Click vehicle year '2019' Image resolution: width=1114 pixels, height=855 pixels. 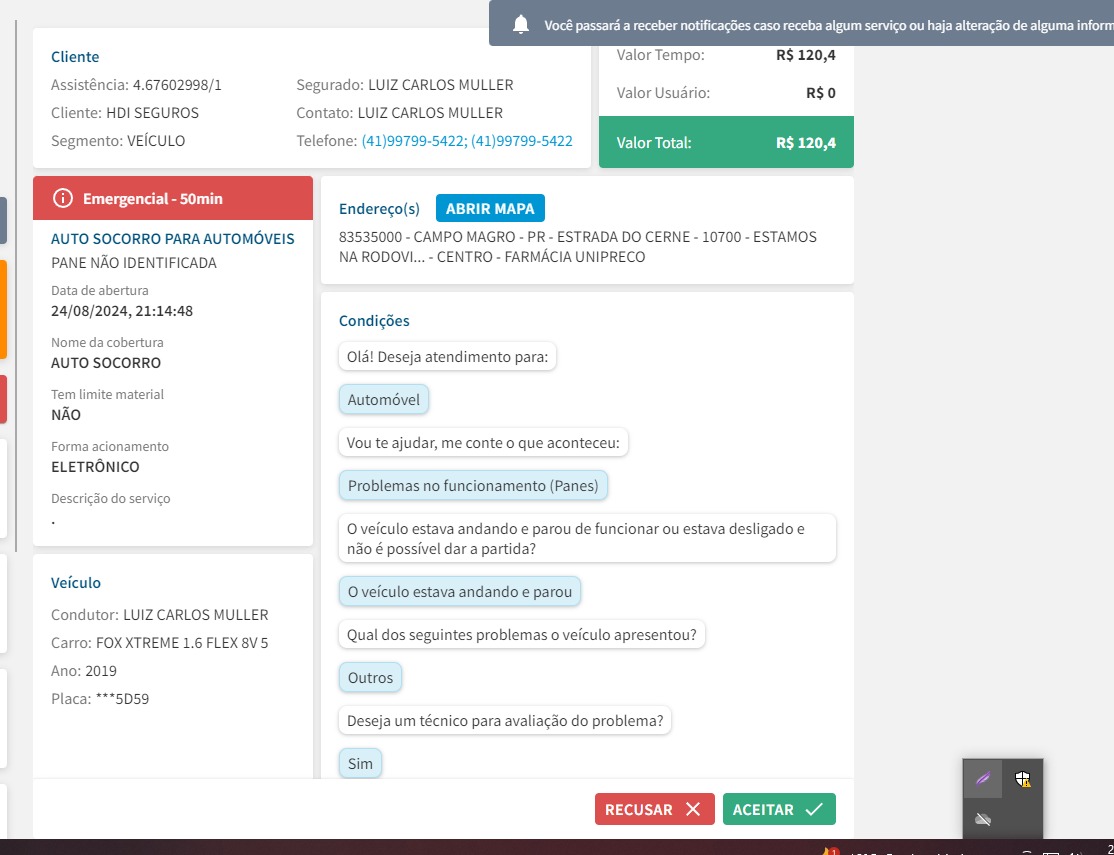click(x=101, y=671)
